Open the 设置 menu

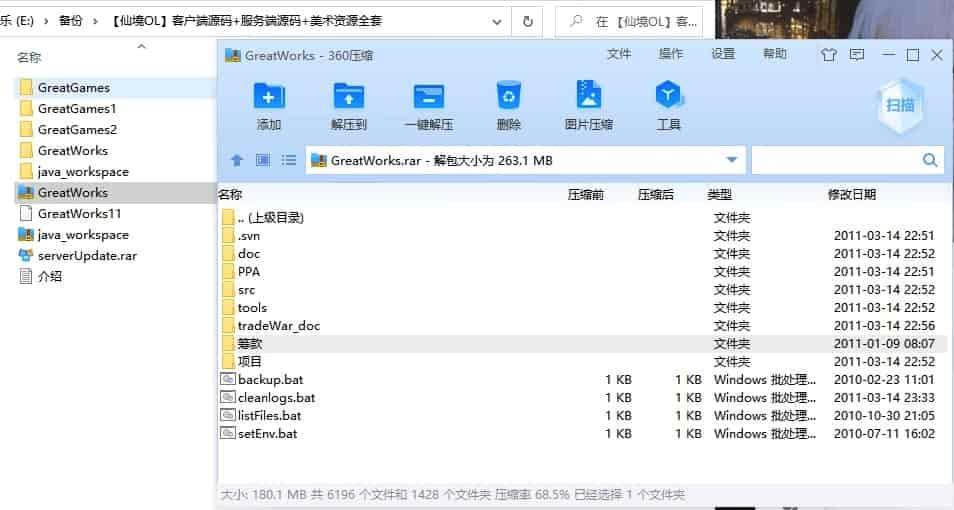coord(723,54)
